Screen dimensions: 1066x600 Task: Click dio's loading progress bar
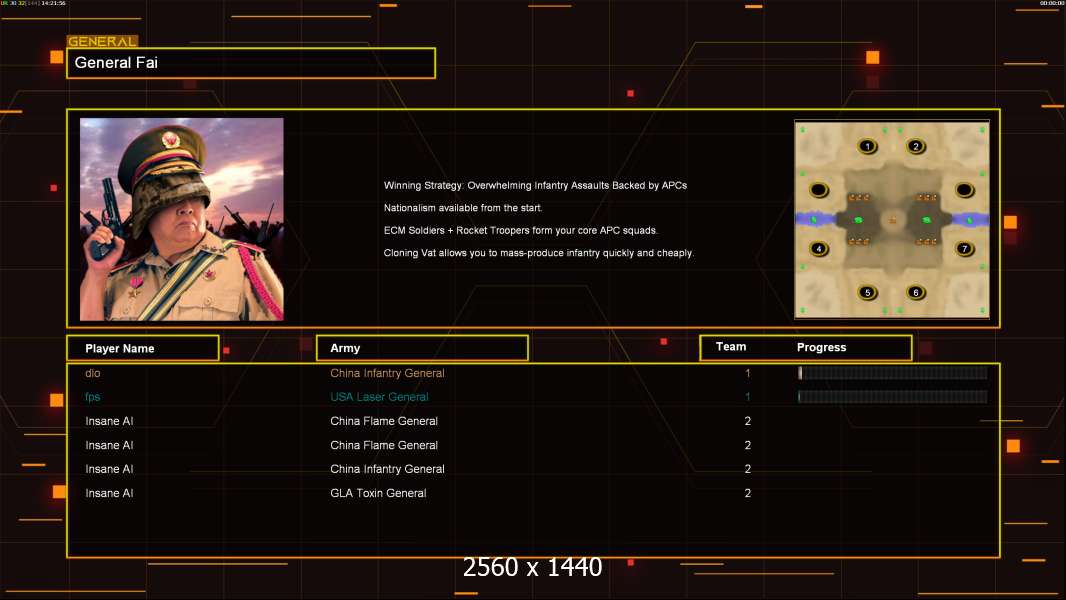point(893,372)
